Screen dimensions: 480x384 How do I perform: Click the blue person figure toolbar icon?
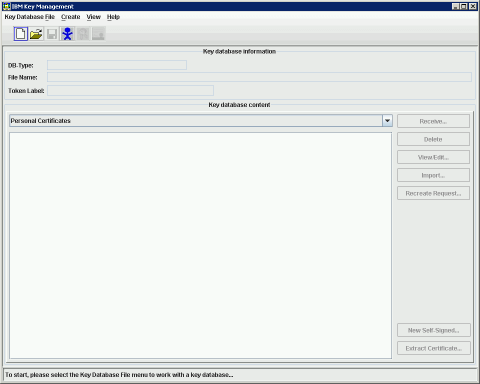click(x=67, y=34)
